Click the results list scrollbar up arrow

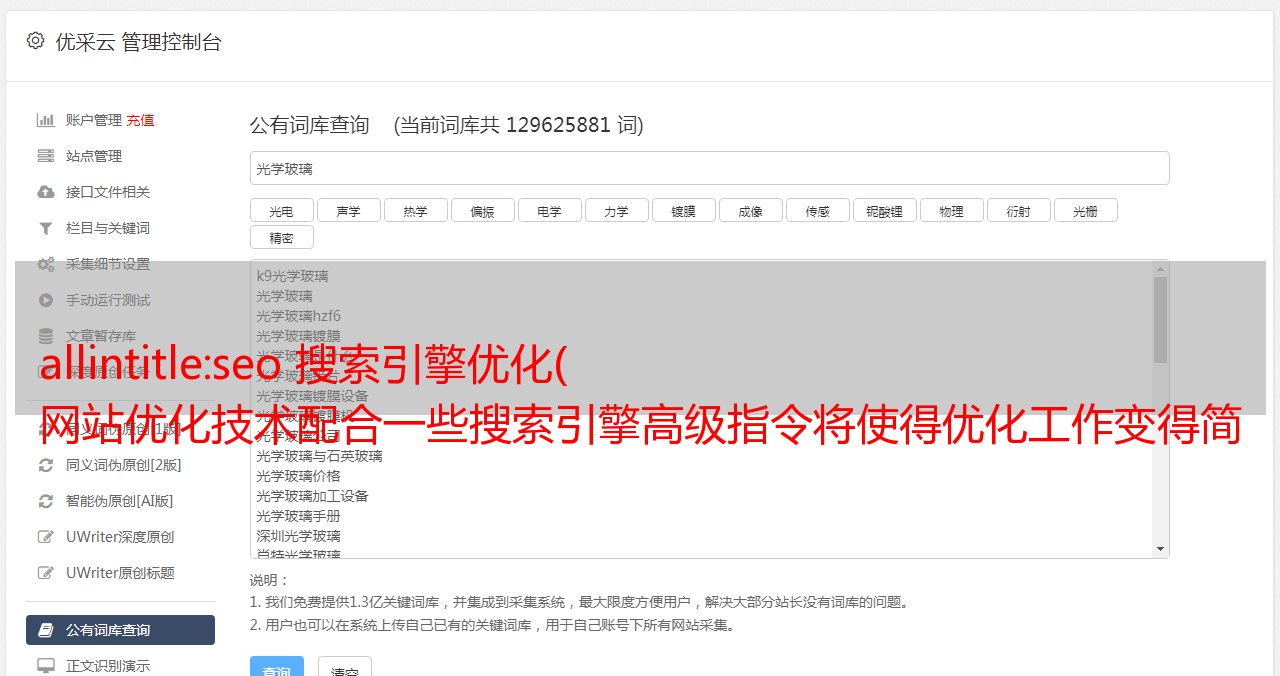(1160, 269)
